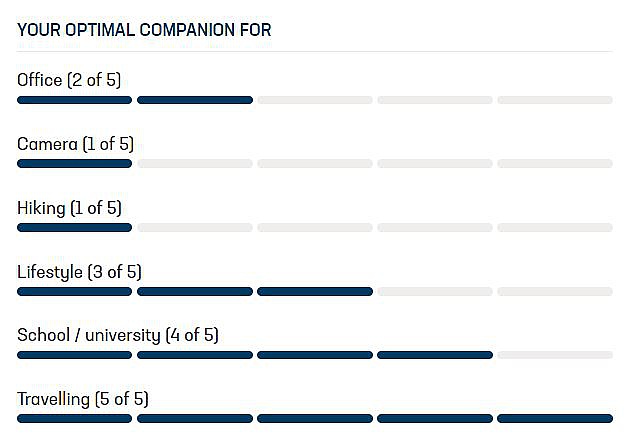Click third filled segment of Lifestyle bar
This screenshot has width=627, height=439.
click(x=315, y=291)
